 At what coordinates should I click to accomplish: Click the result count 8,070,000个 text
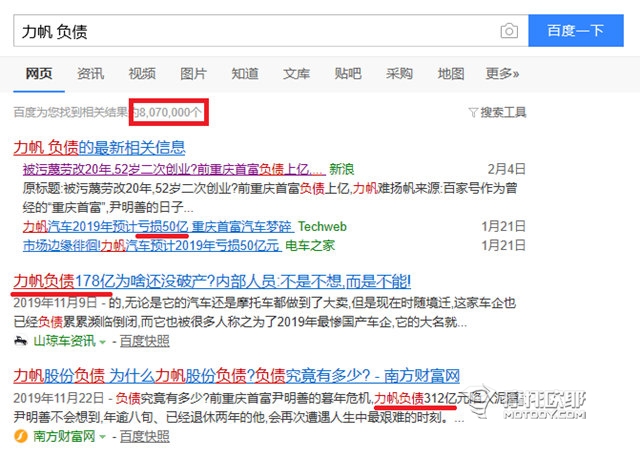[169, 112]
